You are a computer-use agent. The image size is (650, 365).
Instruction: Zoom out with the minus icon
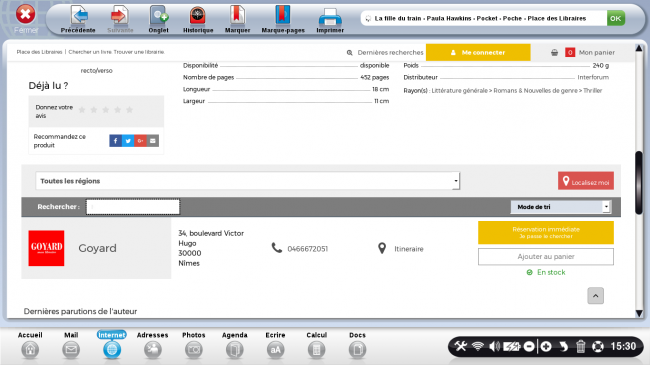pos(529,346)
